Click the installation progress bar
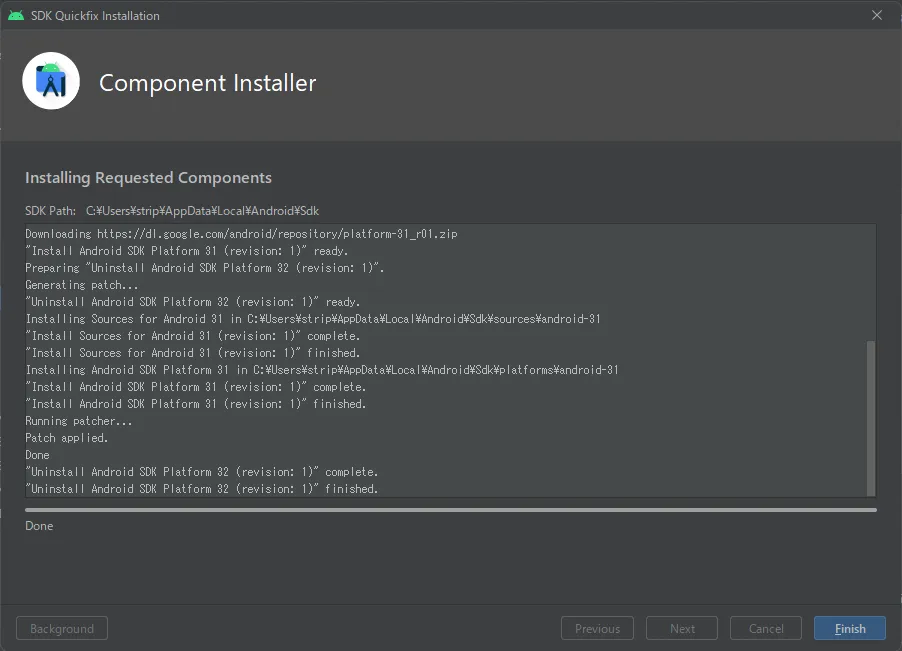The width and height of the screenshot is (902, 651). tap(450, 510)
